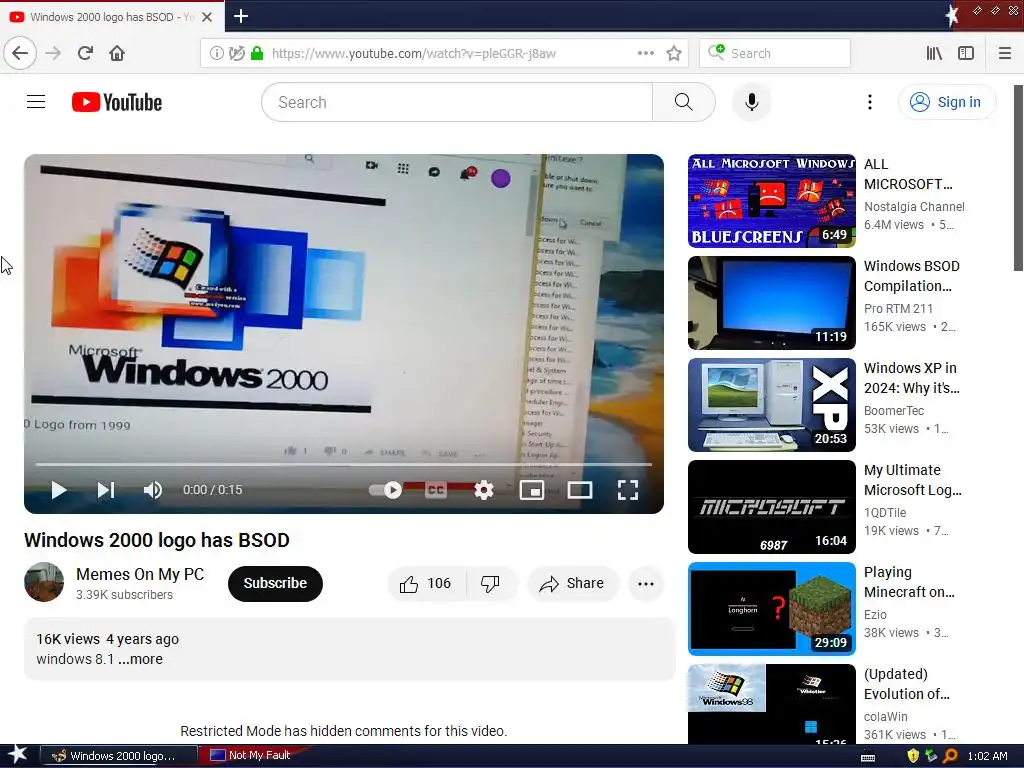Subscribe to Memes On My PC
This screenshot has width=1024, height=768.
(x=275, y=583)
